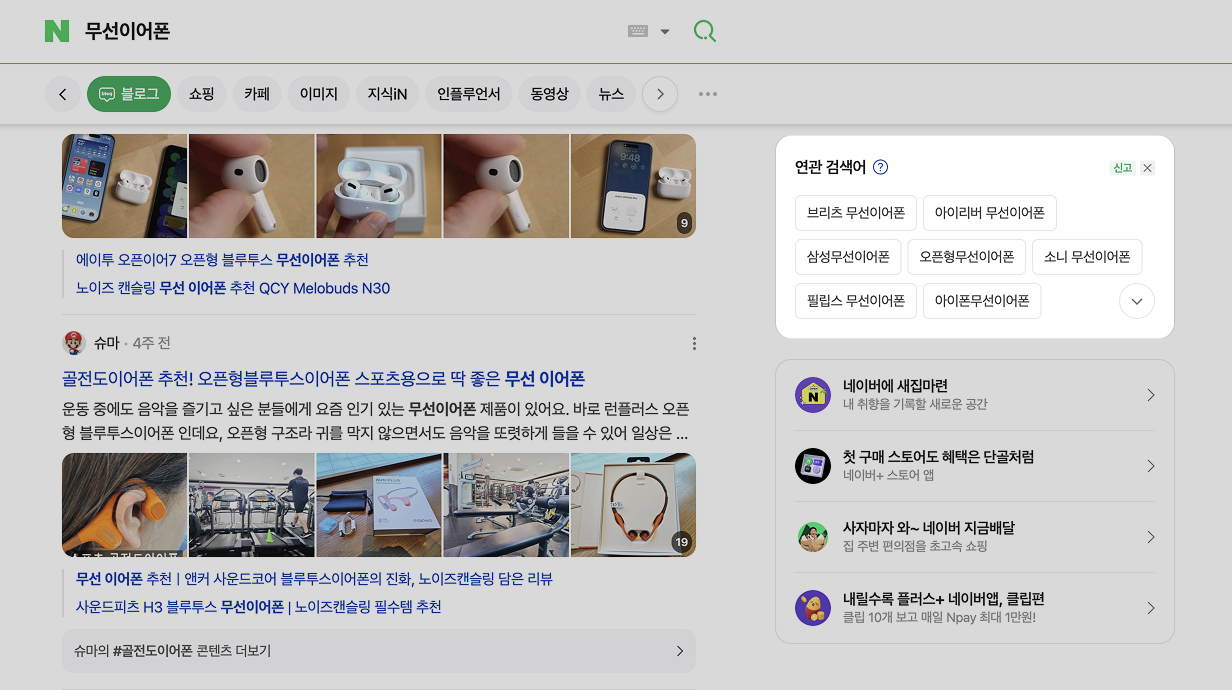This screenshot has height=690, width=1232.
Task: Open the 네이버에 새집마련 banner text
Action: (915, 395)
